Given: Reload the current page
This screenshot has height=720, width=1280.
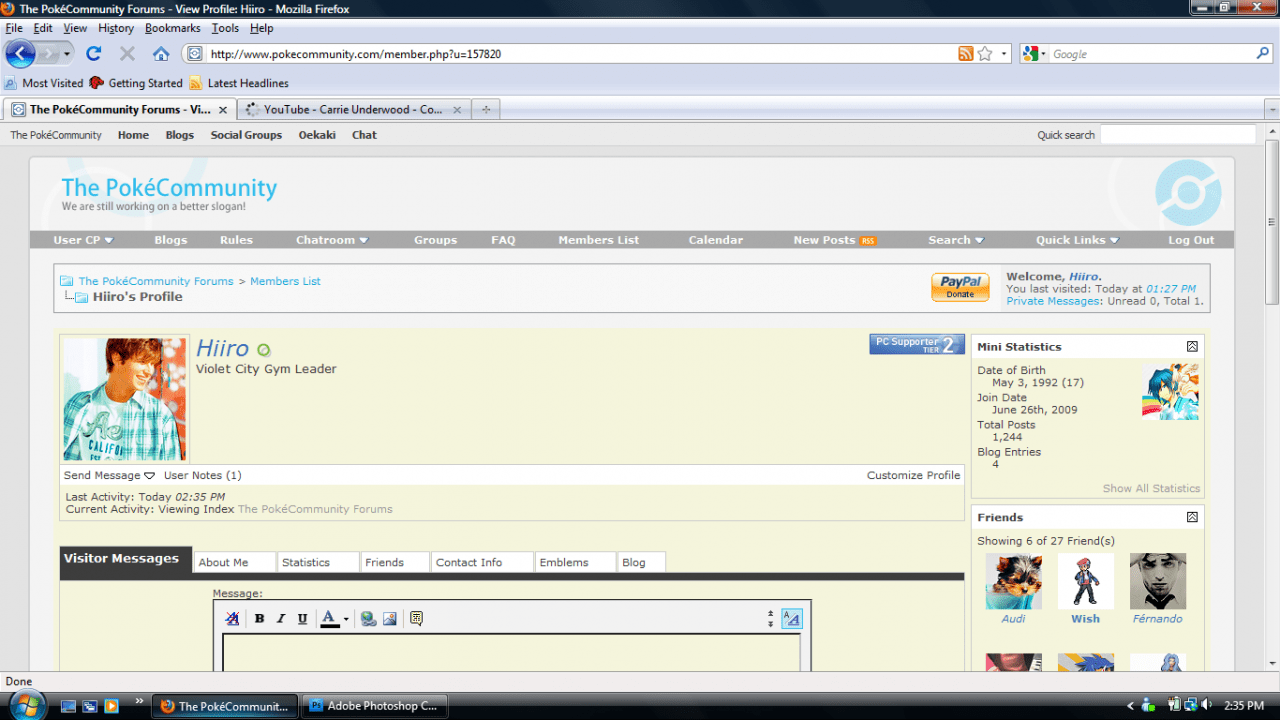Looking at the screenshot, I should (x=94, y=54).
